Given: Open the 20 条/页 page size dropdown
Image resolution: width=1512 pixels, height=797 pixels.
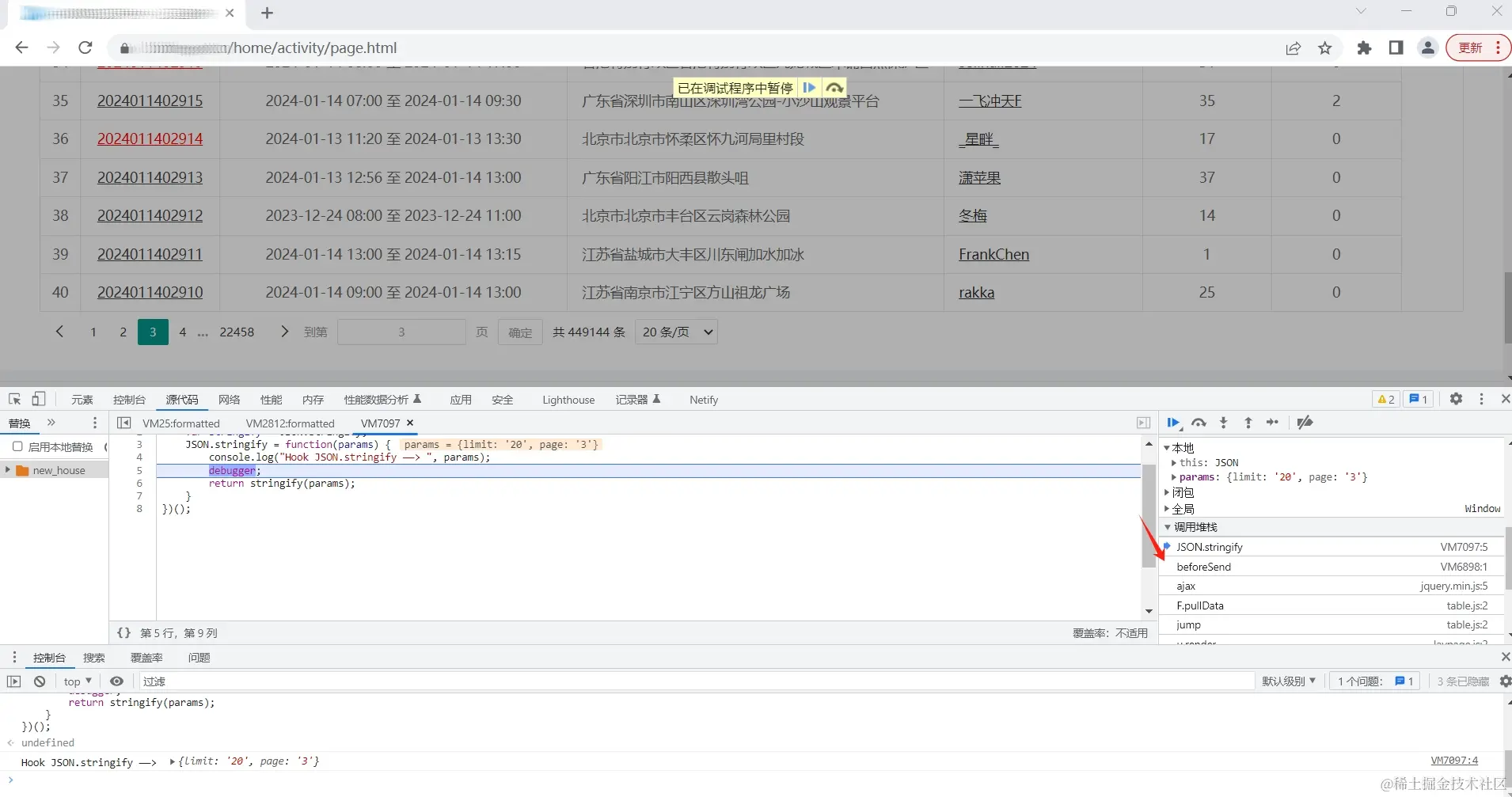Looking at the screenshot, I should coord(678,332).
